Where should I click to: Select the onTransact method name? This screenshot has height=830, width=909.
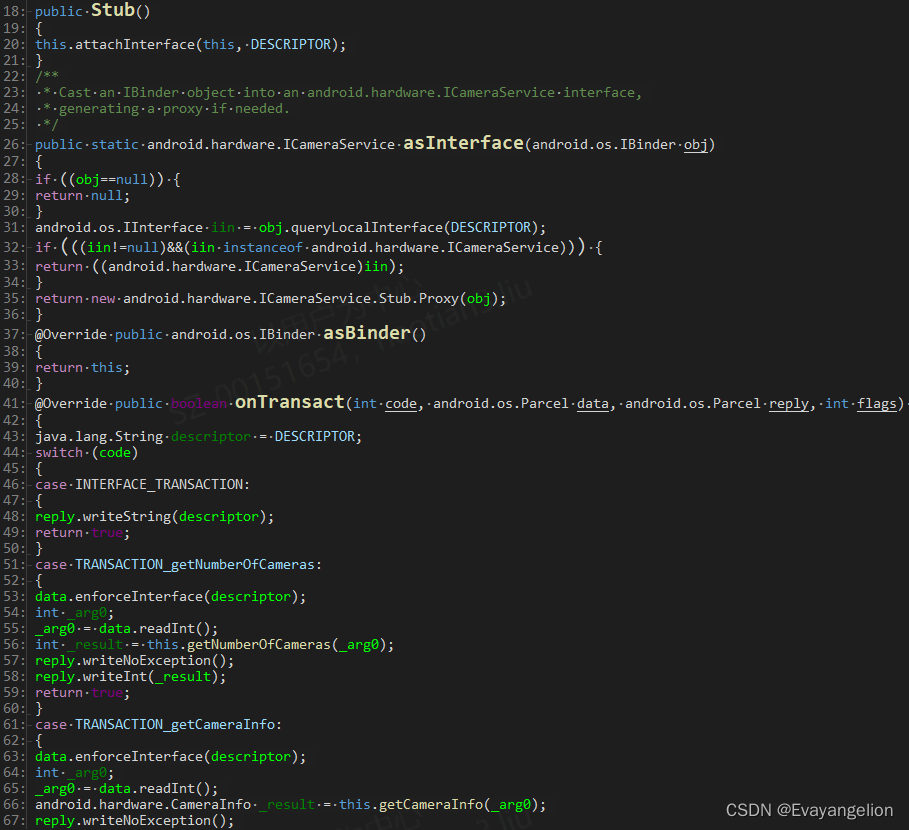289,402
